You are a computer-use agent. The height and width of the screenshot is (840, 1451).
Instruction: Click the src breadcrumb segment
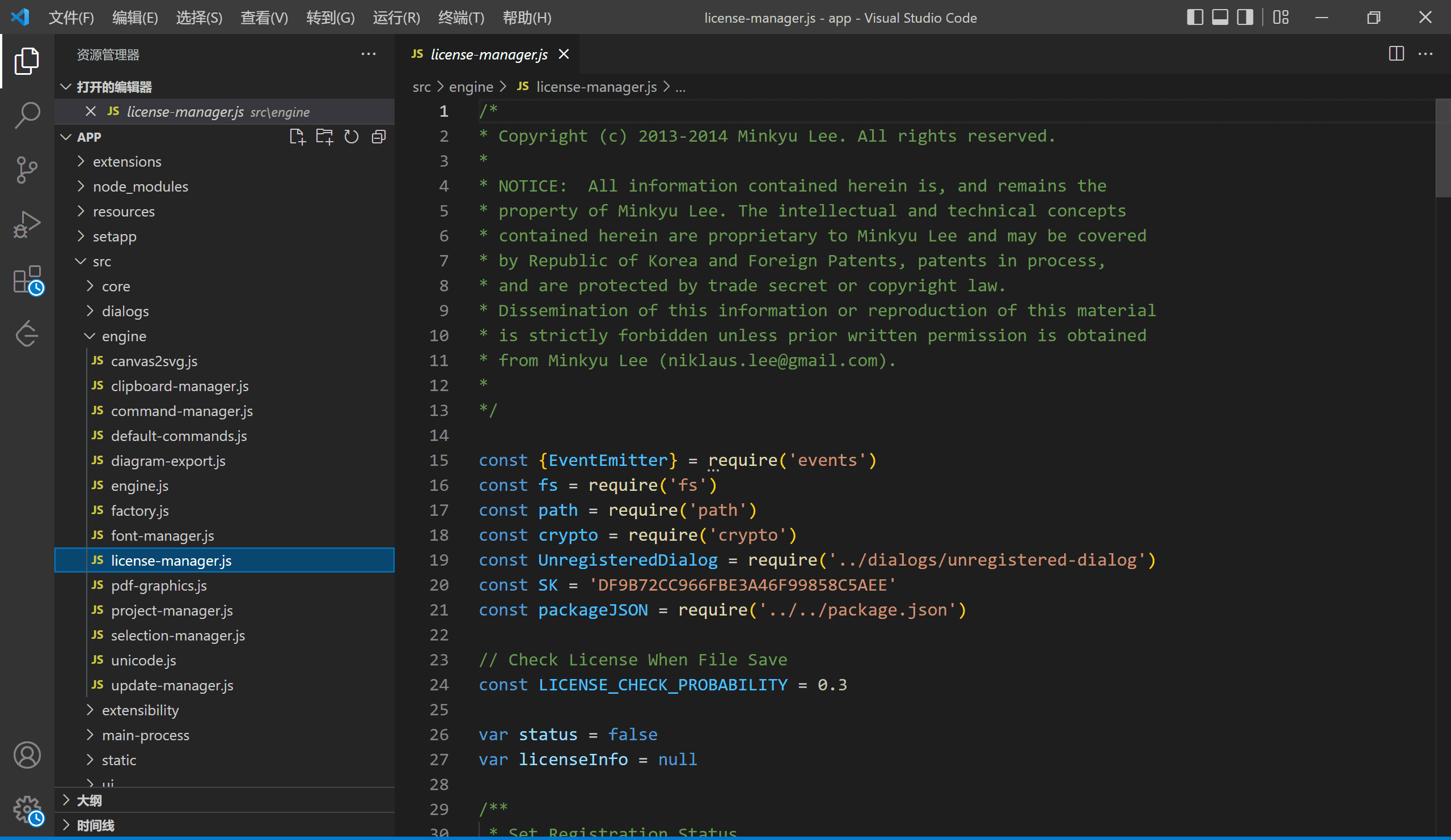click(x=421, y=87)
